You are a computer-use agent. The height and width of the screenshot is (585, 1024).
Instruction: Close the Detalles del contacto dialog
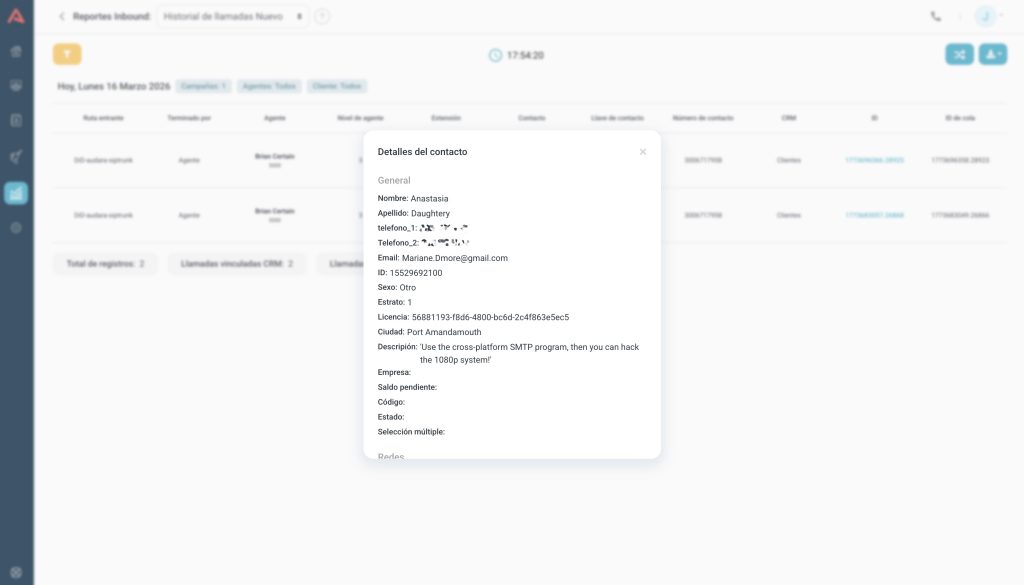tap(642, 152)
